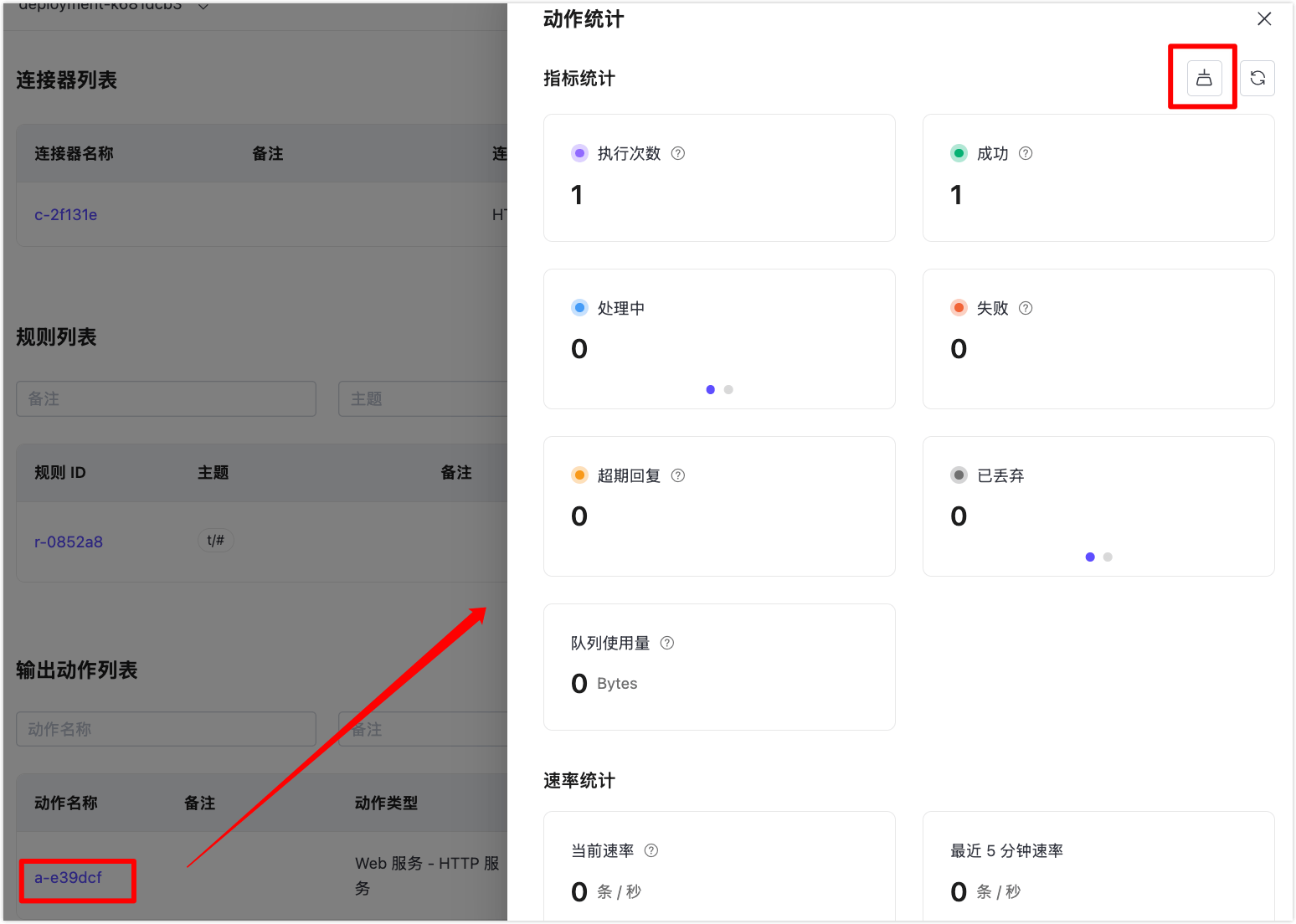Screen dimensions: 1296x924
Task: Open action a-e39dcf
Action: point(68,878)
